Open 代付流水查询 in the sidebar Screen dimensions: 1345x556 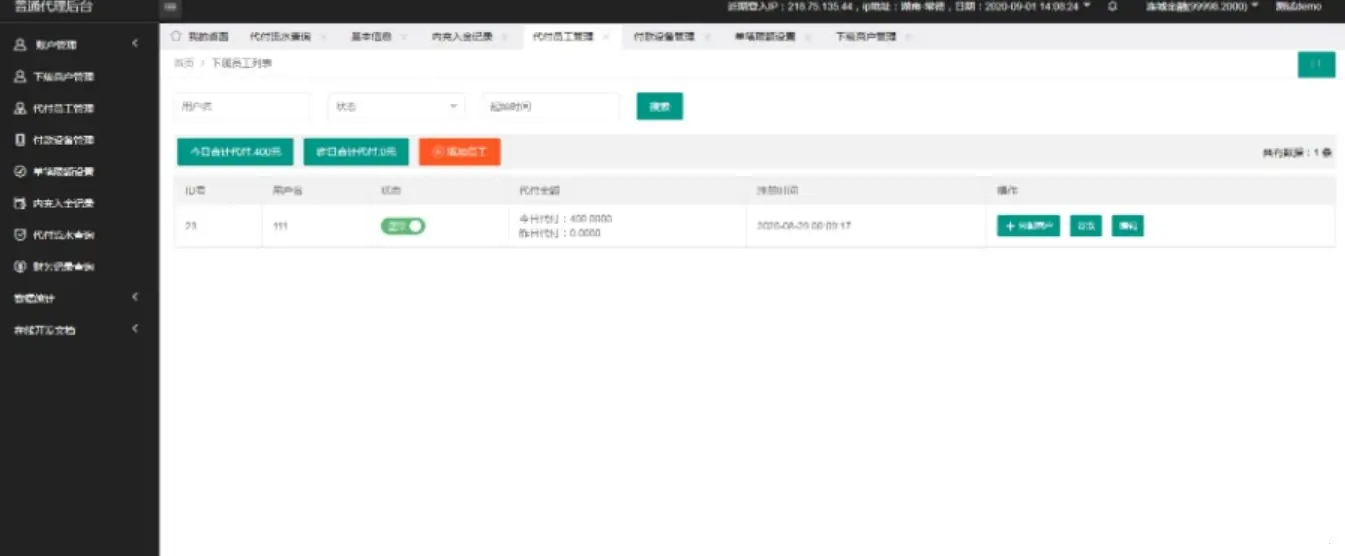63,236
